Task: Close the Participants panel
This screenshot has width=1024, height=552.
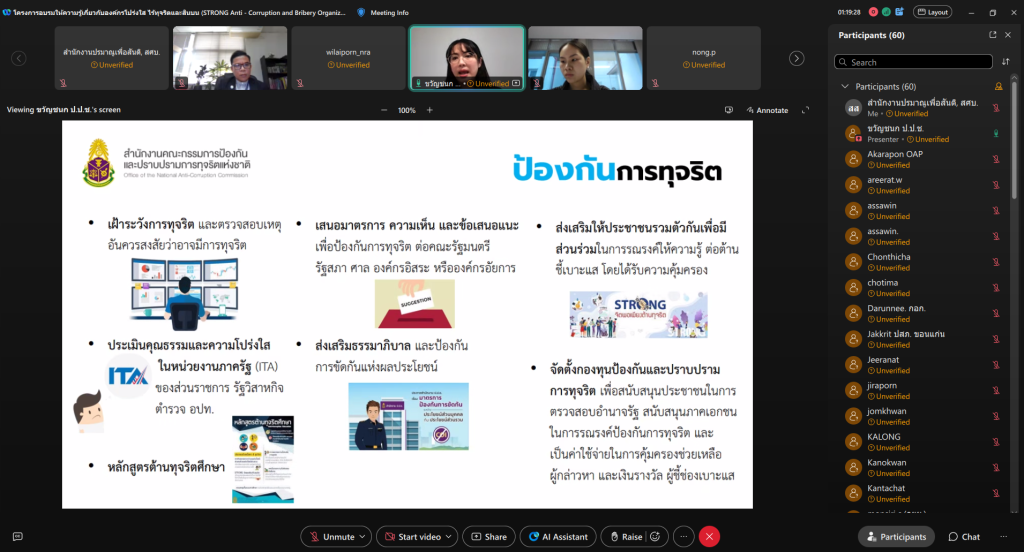Action: (1008, 35)
